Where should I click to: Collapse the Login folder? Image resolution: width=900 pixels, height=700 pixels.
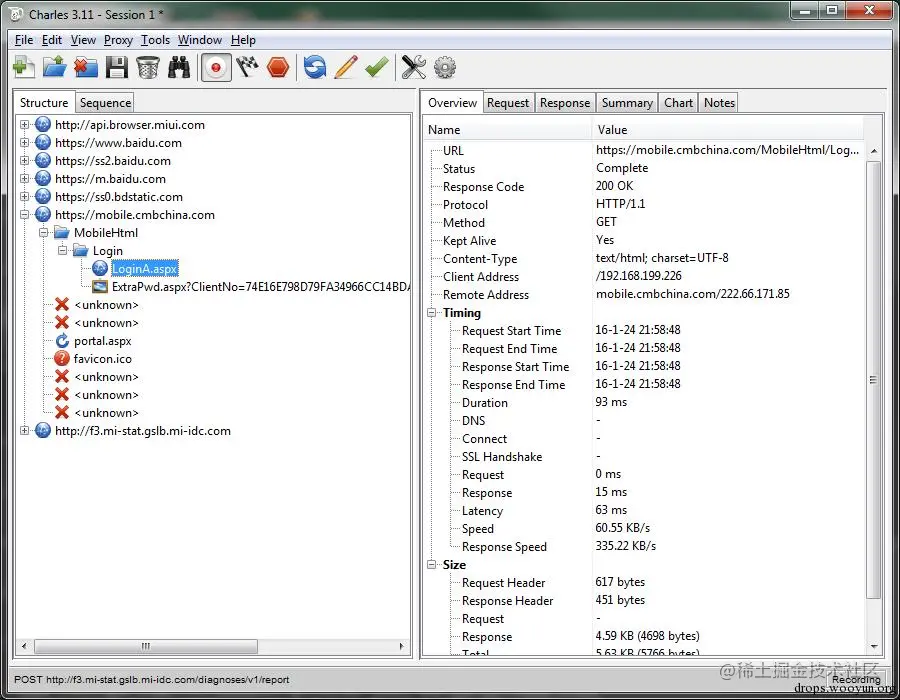(x=63, y=251)
